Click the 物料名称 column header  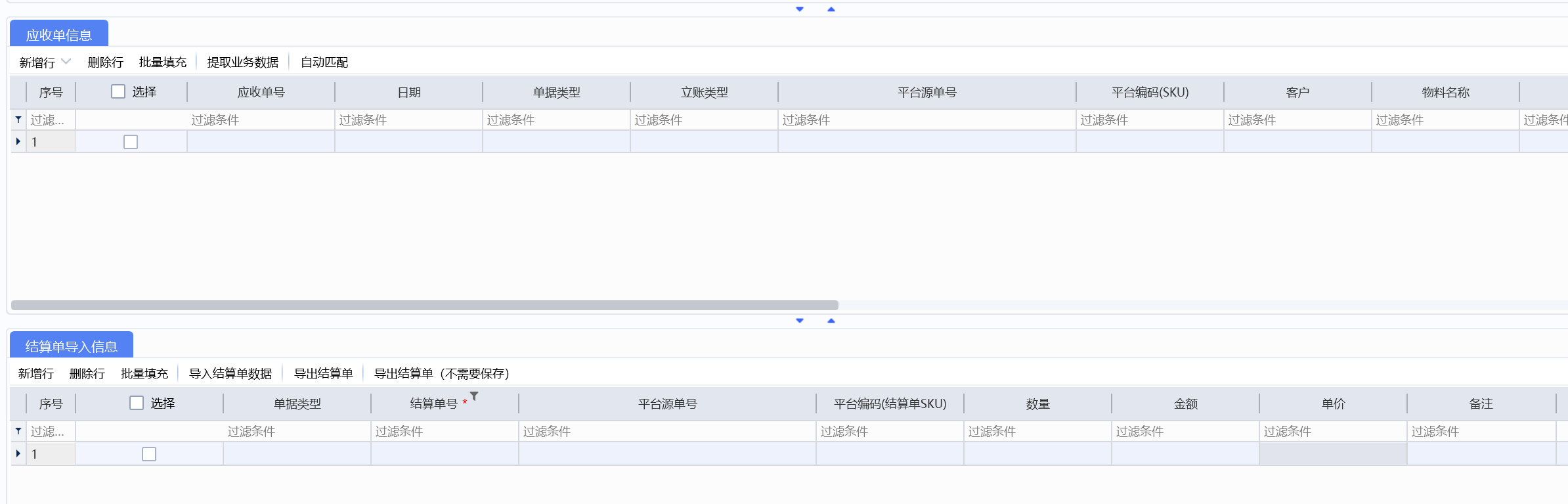click(1446, 92)
